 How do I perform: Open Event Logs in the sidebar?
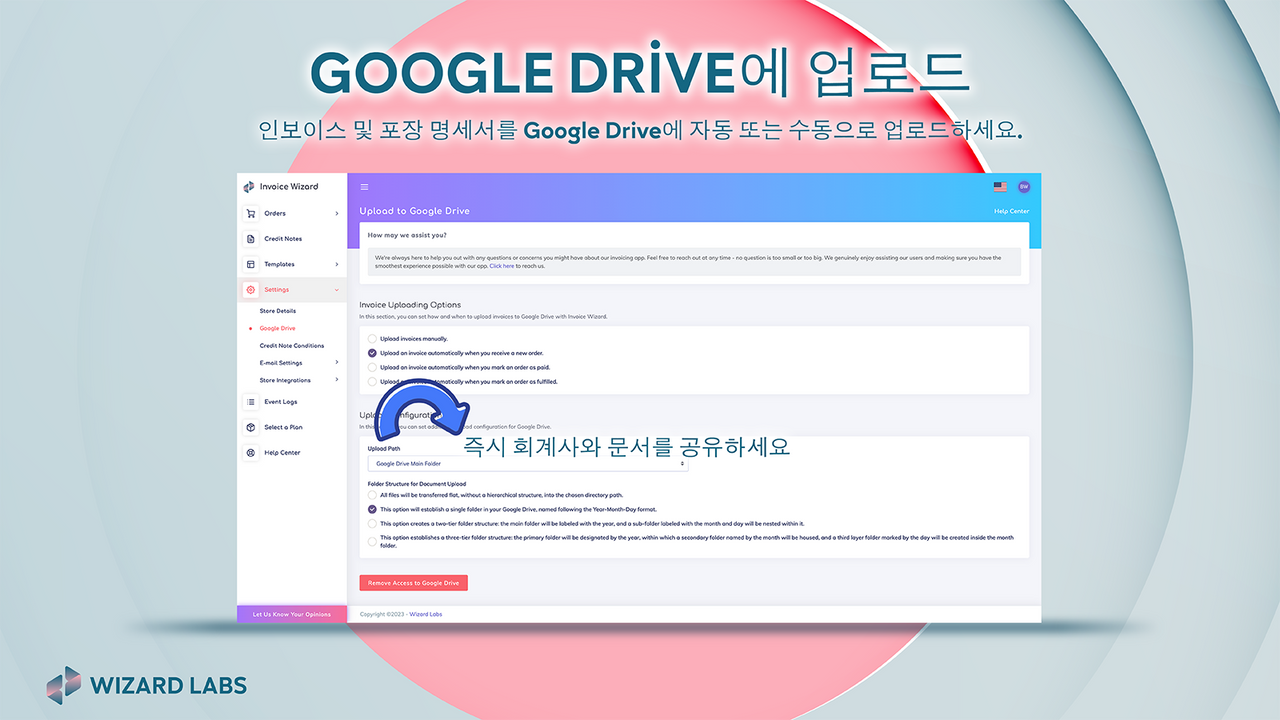coord(281,402)
